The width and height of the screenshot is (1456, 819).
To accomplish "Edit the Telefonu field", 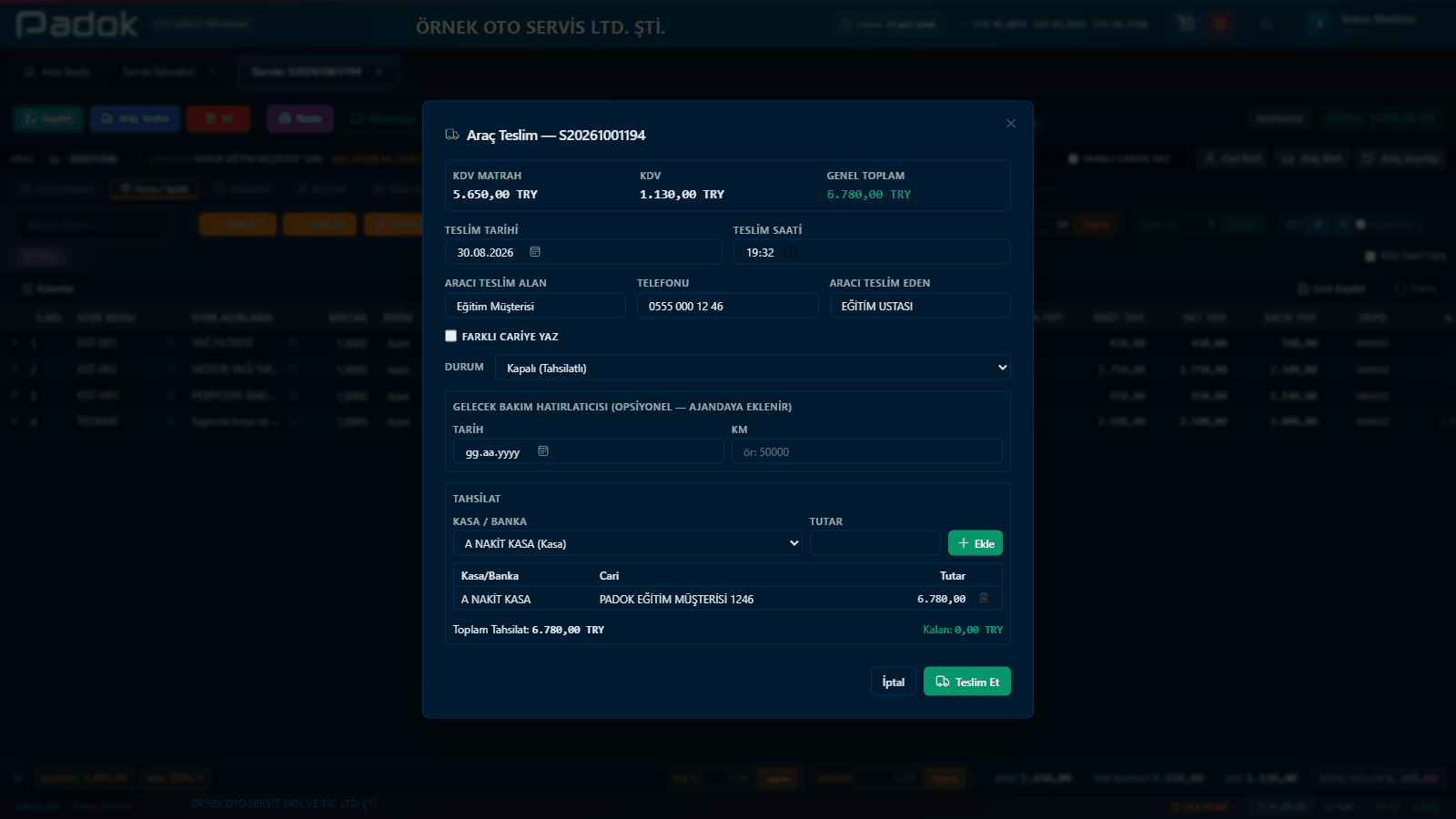I will 728,306.
